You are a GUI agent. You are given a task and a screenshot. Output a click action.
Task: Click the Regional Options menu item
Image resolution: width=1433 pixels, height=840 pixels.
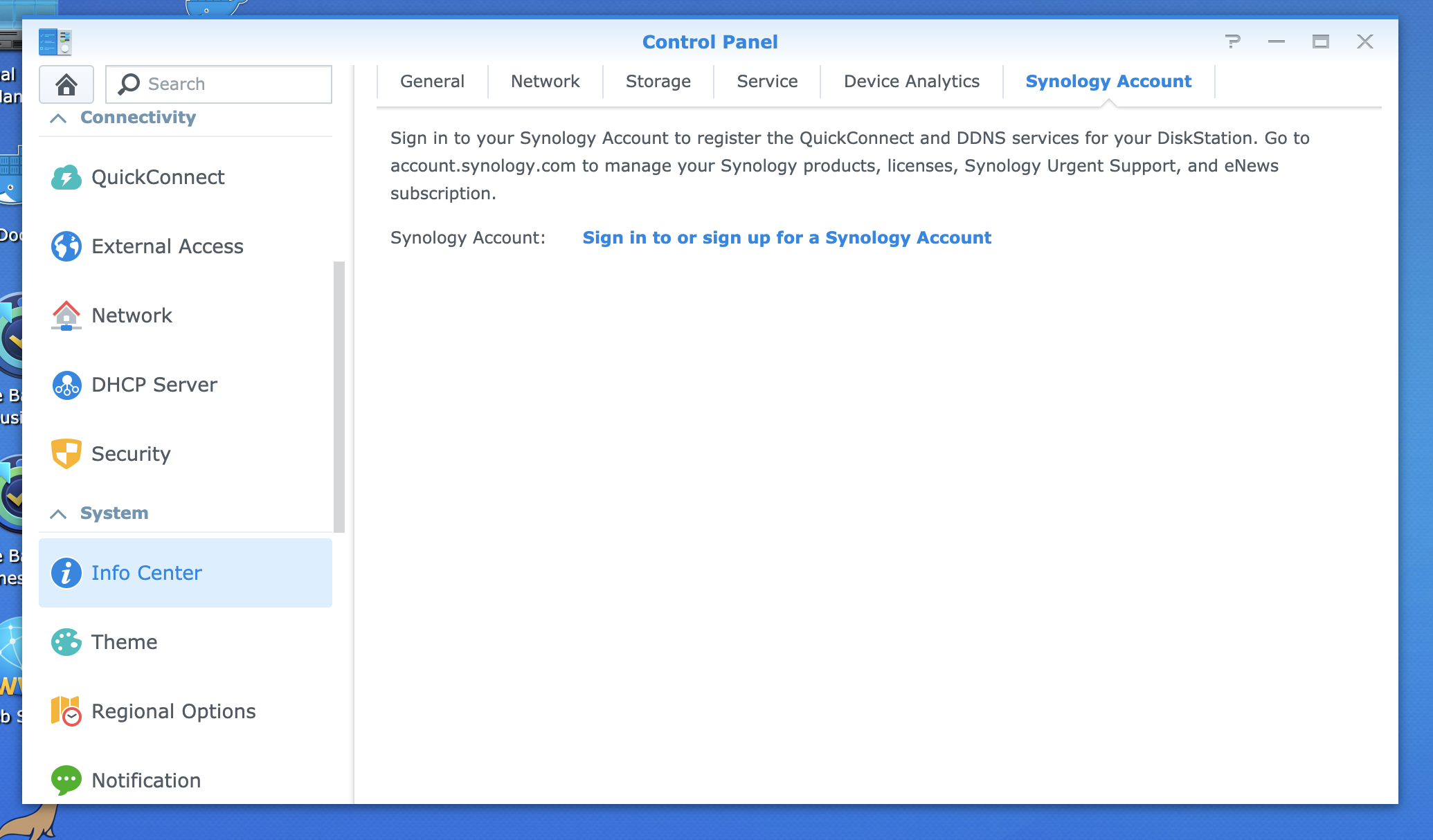(174, 711)
